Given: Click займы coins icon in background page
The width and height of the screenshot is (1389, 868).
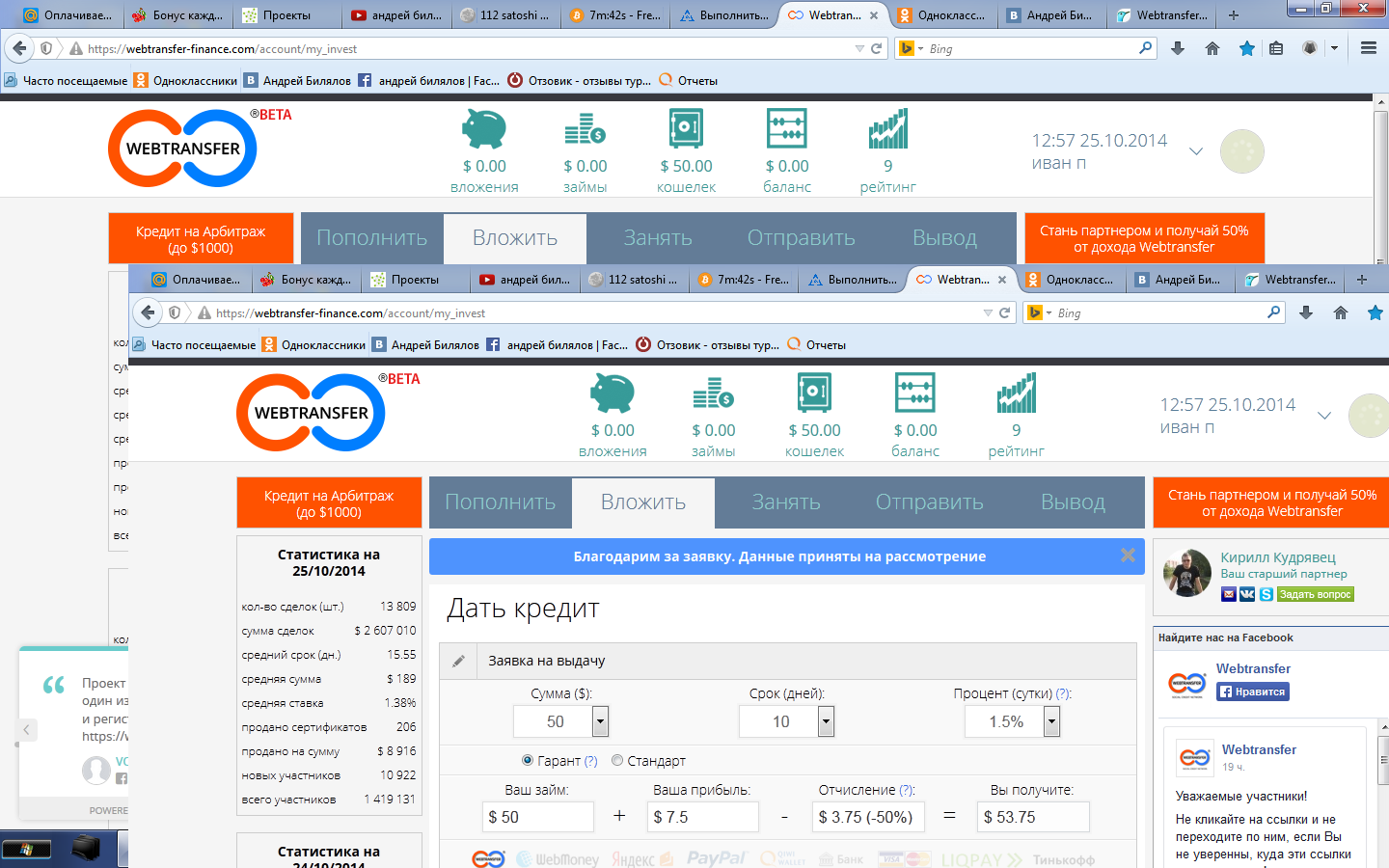Looking at the screenshot, I should pyautogui.click(x=586, y=129).
